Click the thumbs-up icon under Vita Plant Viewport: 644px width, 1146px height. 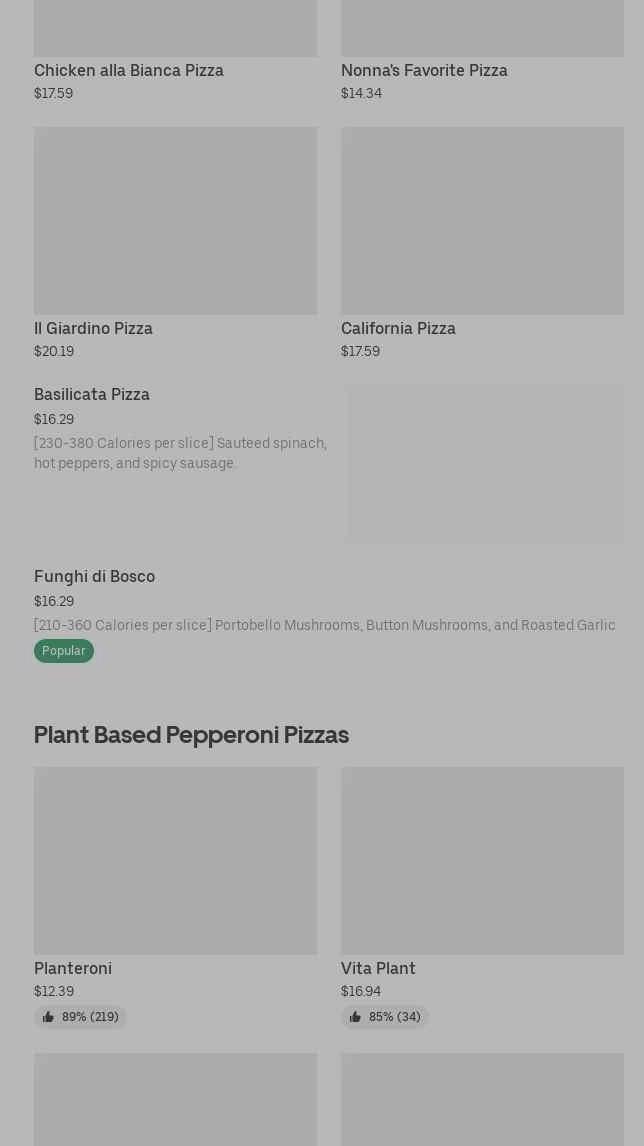tap(355, 1017)
